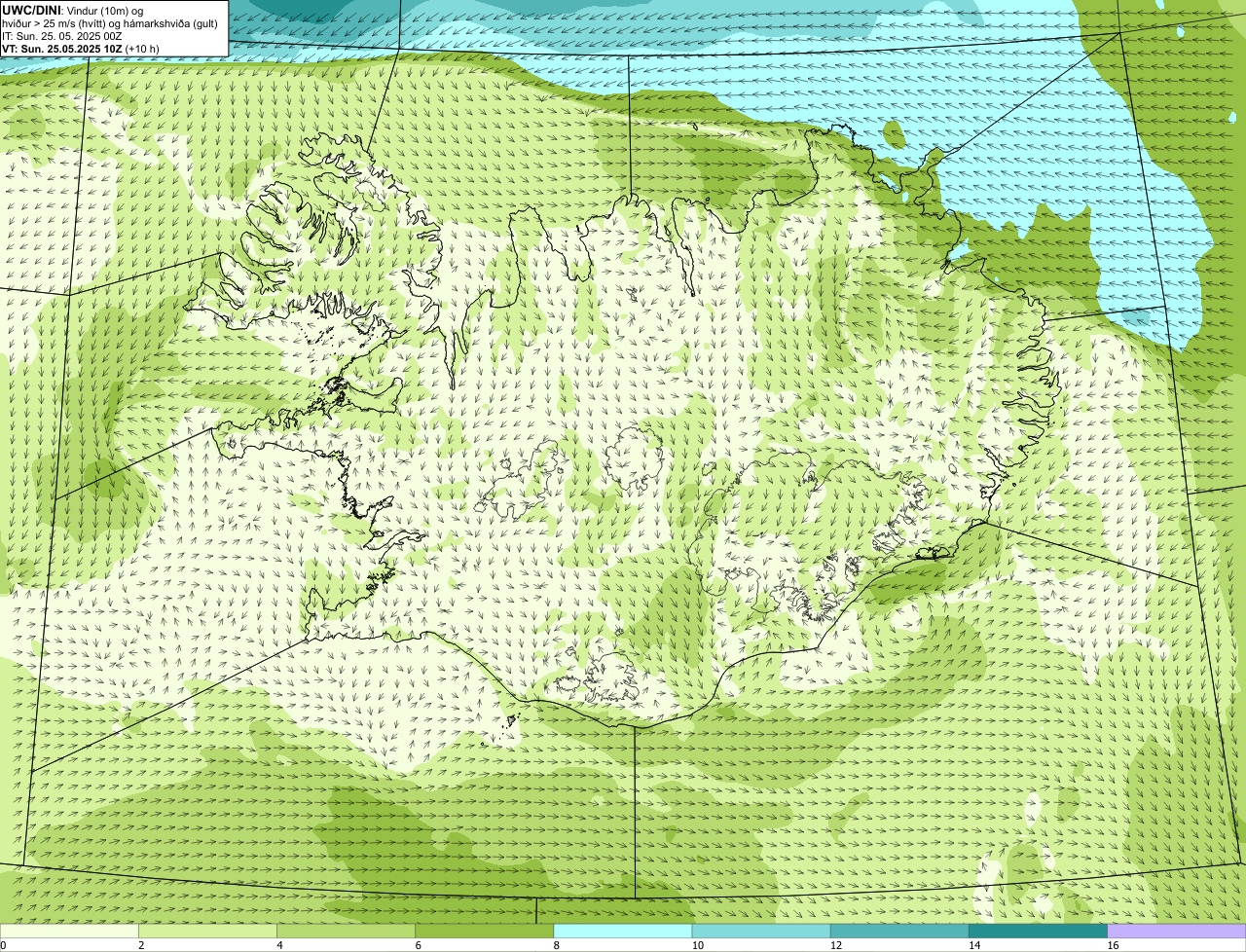The width and height of the screenshot is (1246, 952).
Task: Click the legend label "6"
Action: (x=418, y=945)
